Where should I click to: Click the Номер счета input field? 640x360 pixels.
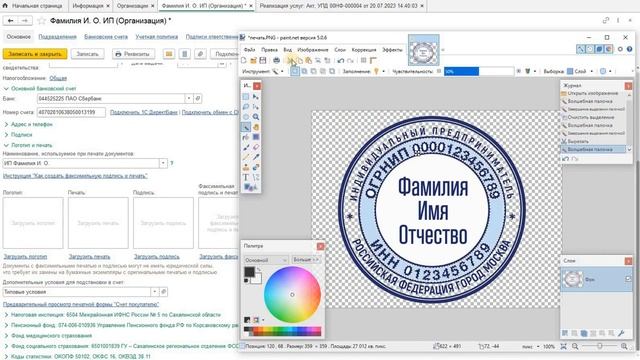(71, 112)
